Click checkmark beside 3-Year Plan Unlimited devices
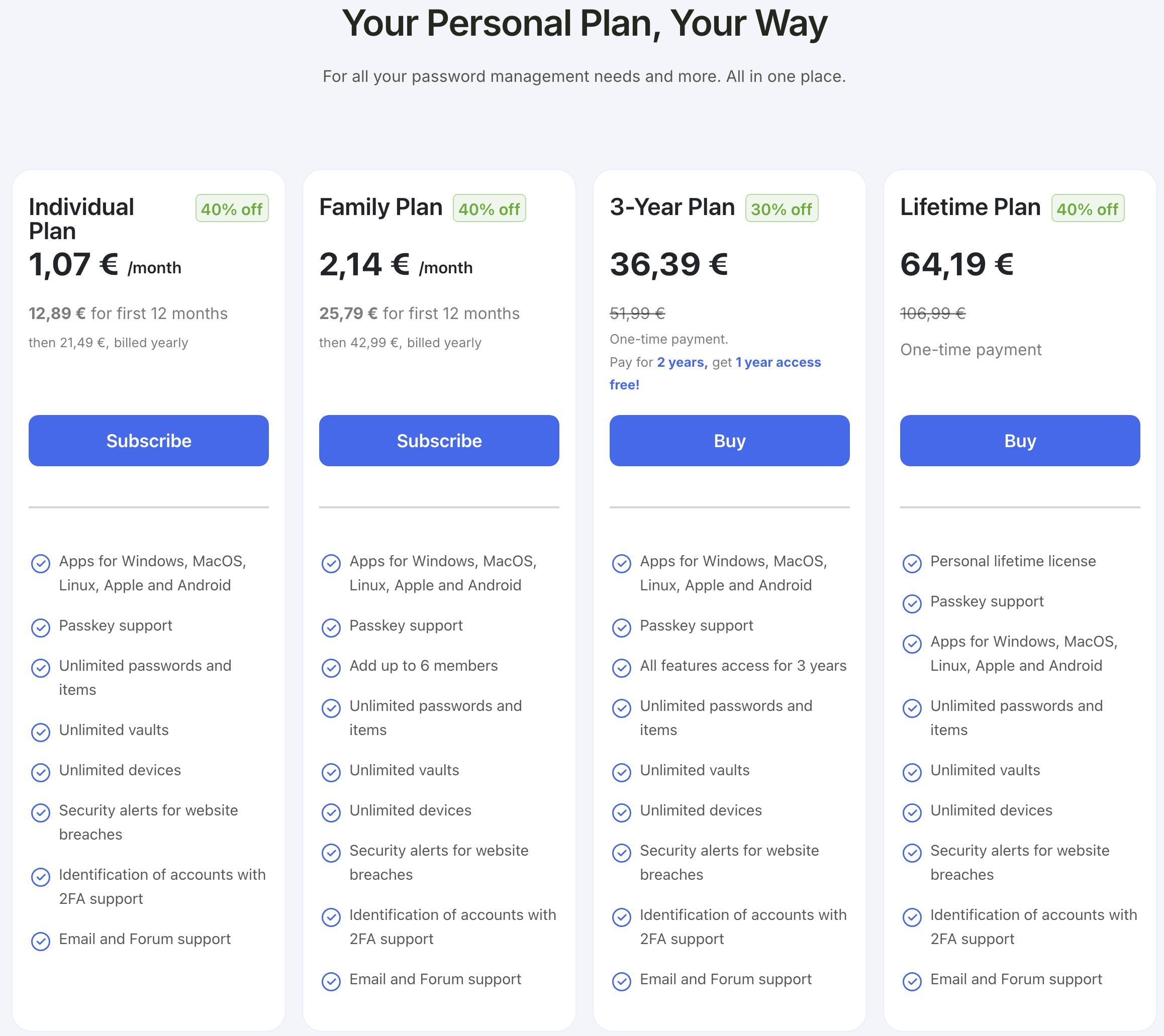 (x=621, y=812)
